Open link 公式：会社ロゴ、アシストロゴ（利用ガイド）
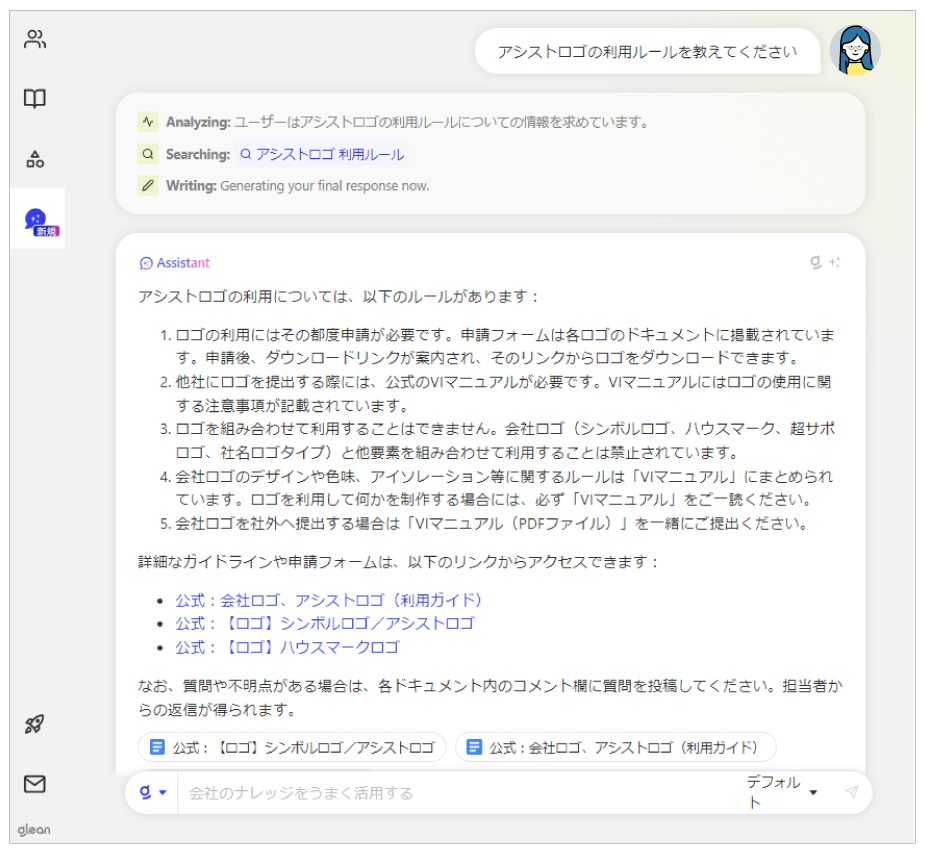Screen dimensions: 925x854 point(329,600)
